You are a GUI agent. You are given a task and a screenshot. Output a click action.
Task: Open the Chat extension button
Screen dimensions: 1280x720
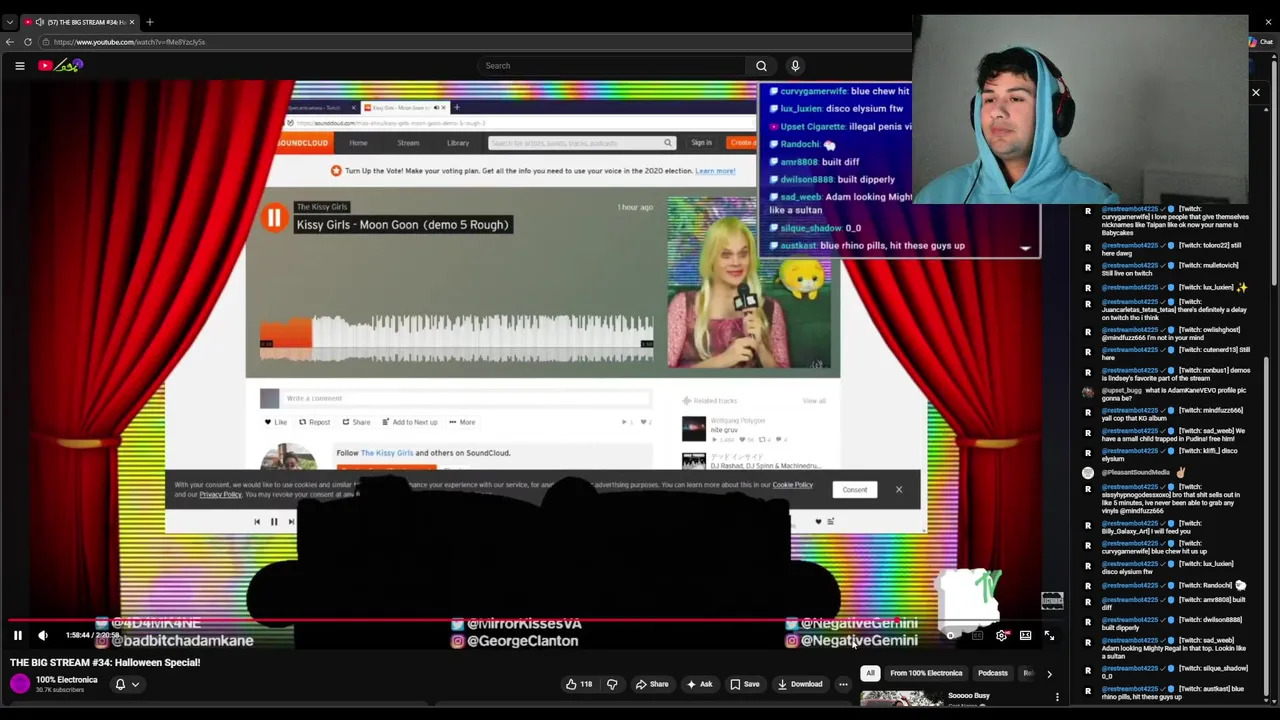pyautogui.click(x=1259, y=42)
